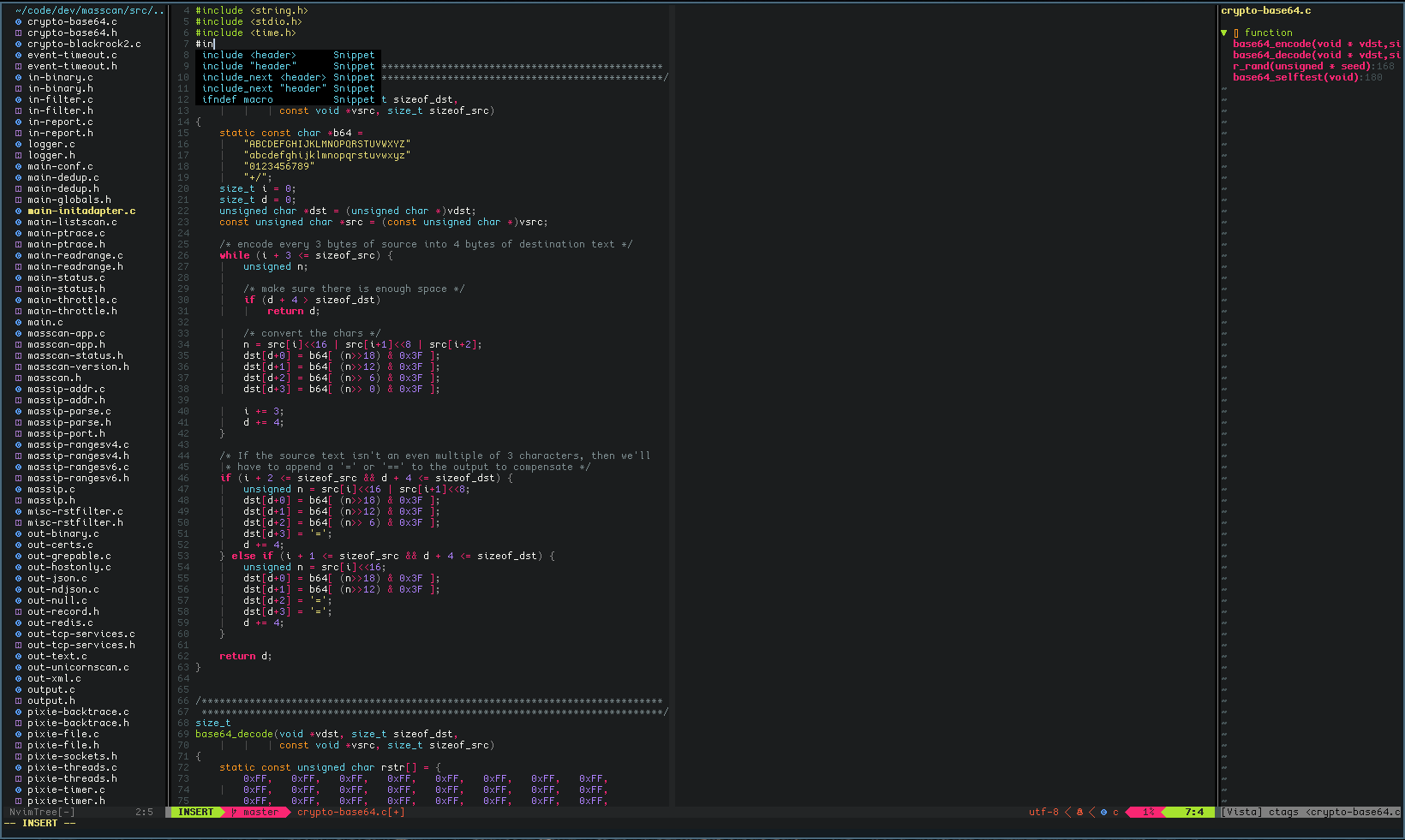Click the 'return d;' line at 62

[x=246, y=656]
